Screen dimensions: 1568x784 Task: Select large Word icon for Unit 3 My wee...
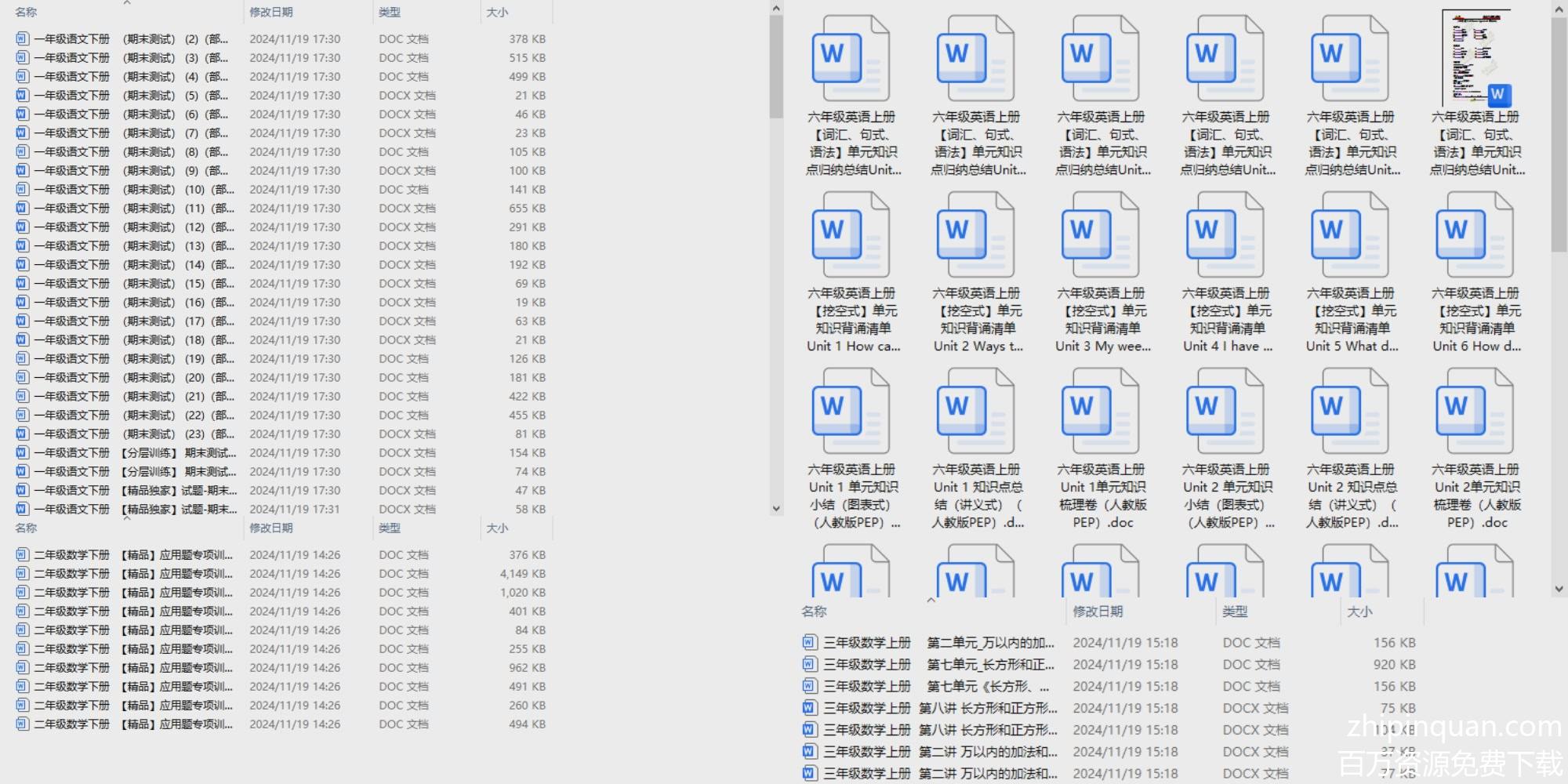click(x=1101, y=234)
